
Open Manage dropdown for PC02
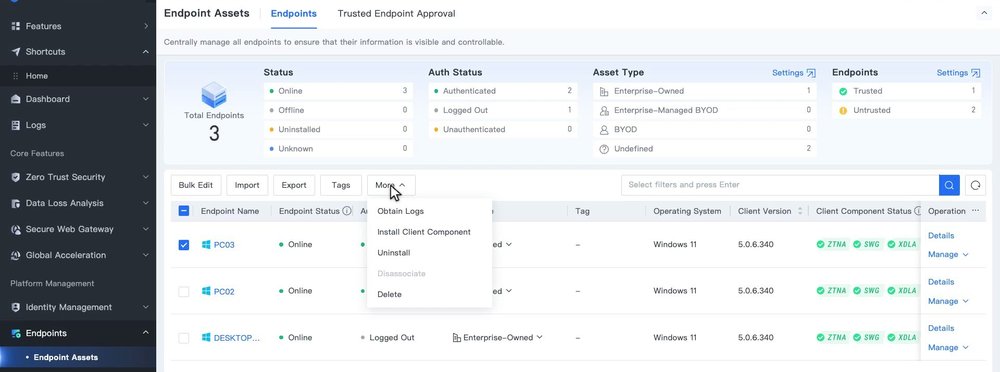pyautogui.click(x=948, y=301)
